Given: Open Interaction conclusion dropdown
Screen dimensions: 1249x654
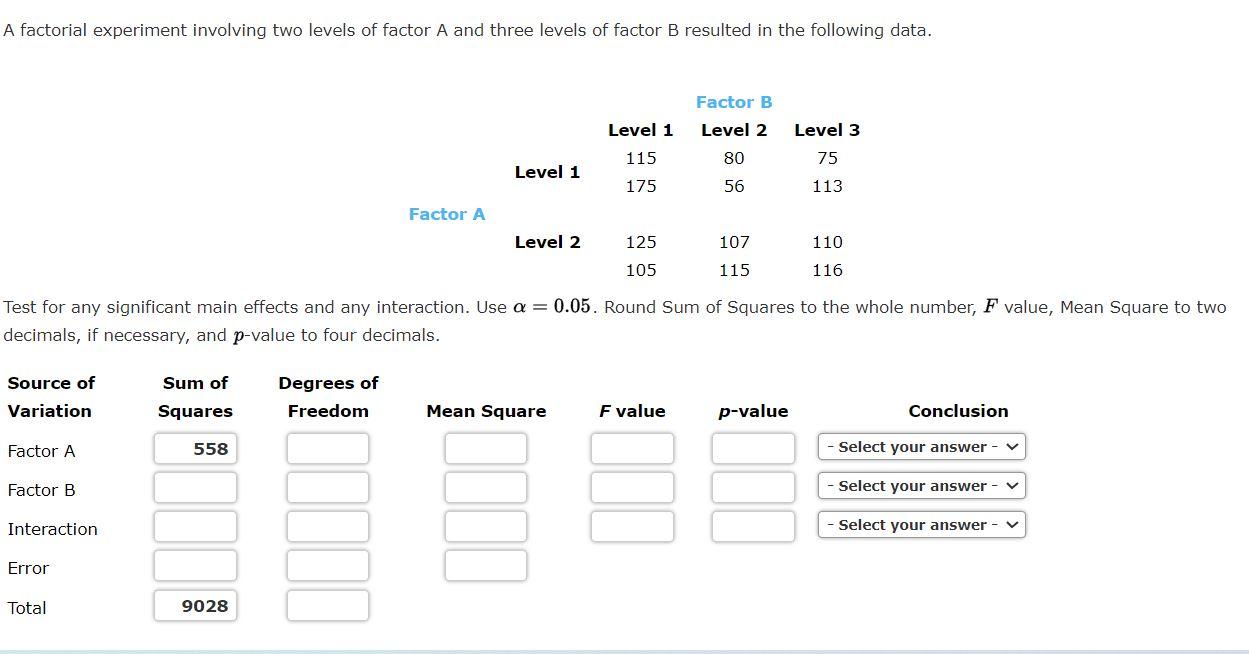Looking at the screenshot, I should point(922,525).
